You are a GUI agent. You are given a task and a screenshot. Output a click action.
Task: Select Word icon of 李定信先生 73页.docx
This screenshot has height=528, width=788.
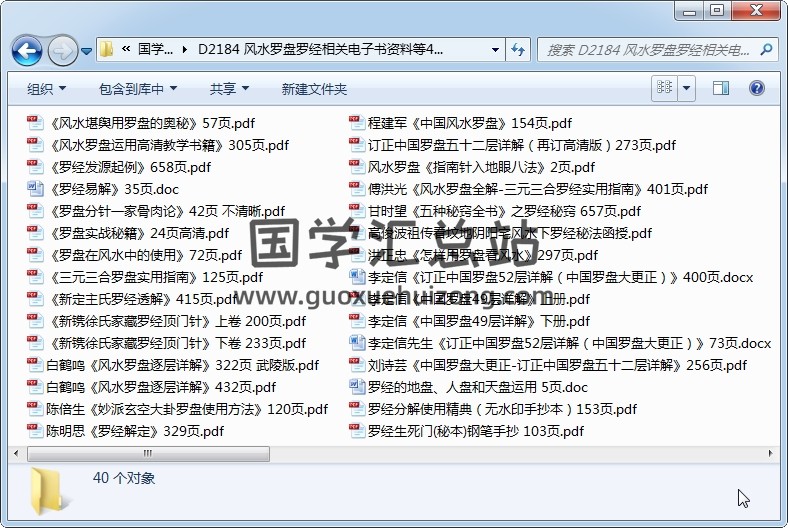[x=356, y=343]
